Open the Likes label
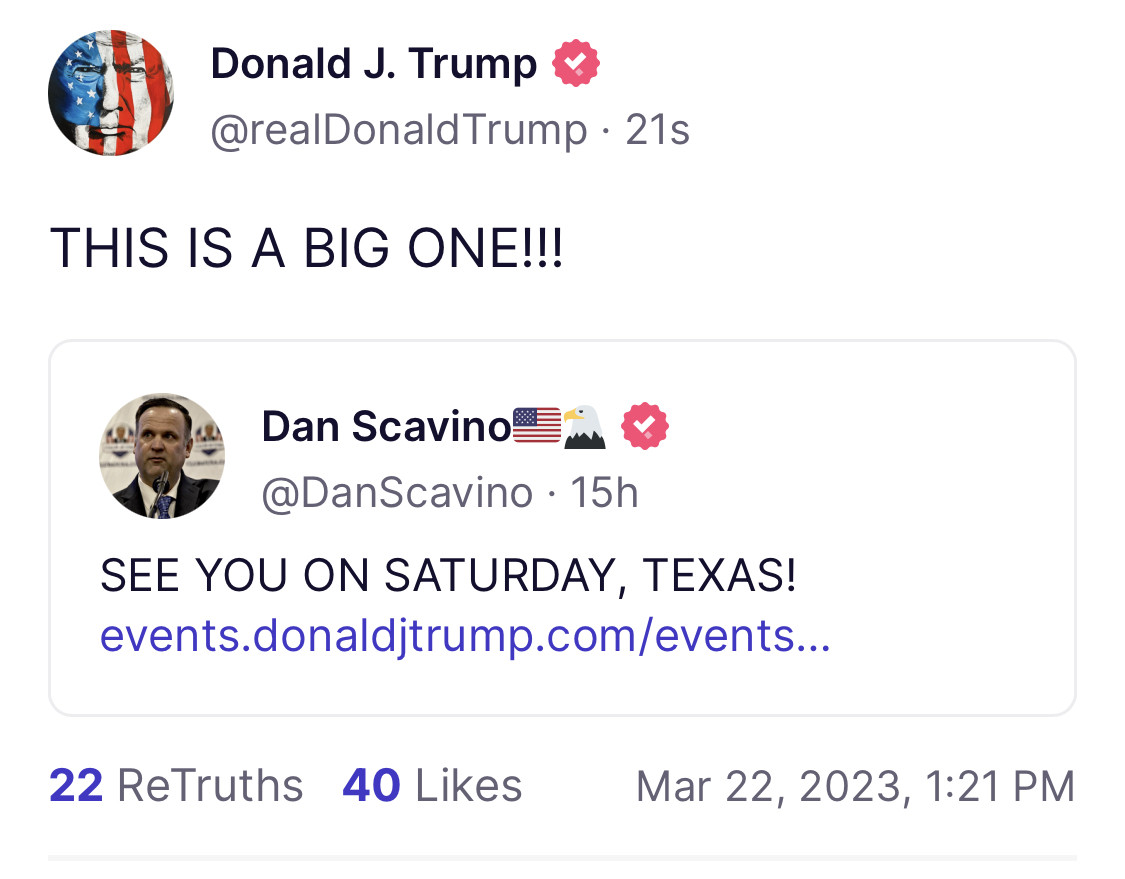This screenshot has height=879, width=1125. (469, 786)
